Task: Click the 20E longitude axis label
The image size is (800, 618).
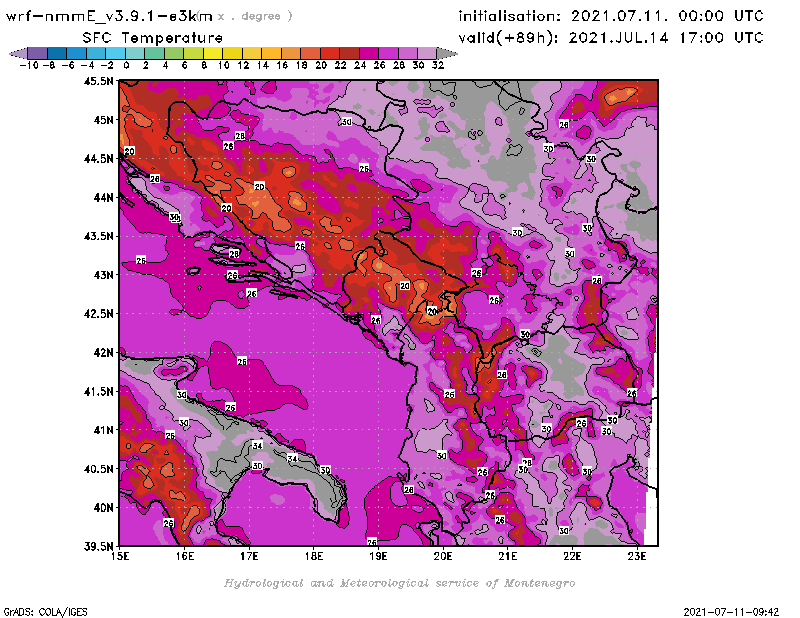Action: coord(443,556)
